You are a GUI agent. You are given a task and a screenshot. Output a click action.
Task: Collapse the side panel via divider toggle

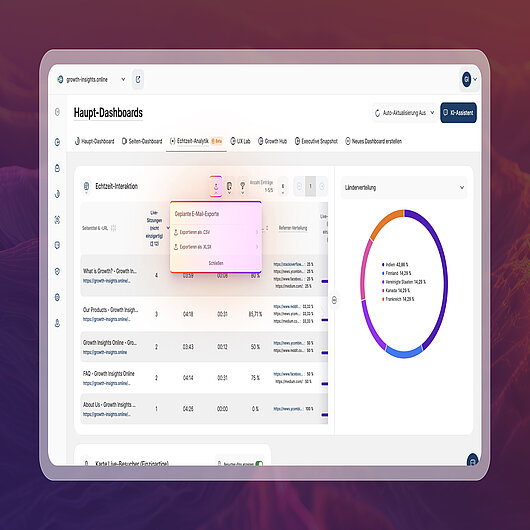tap(334, 300)
